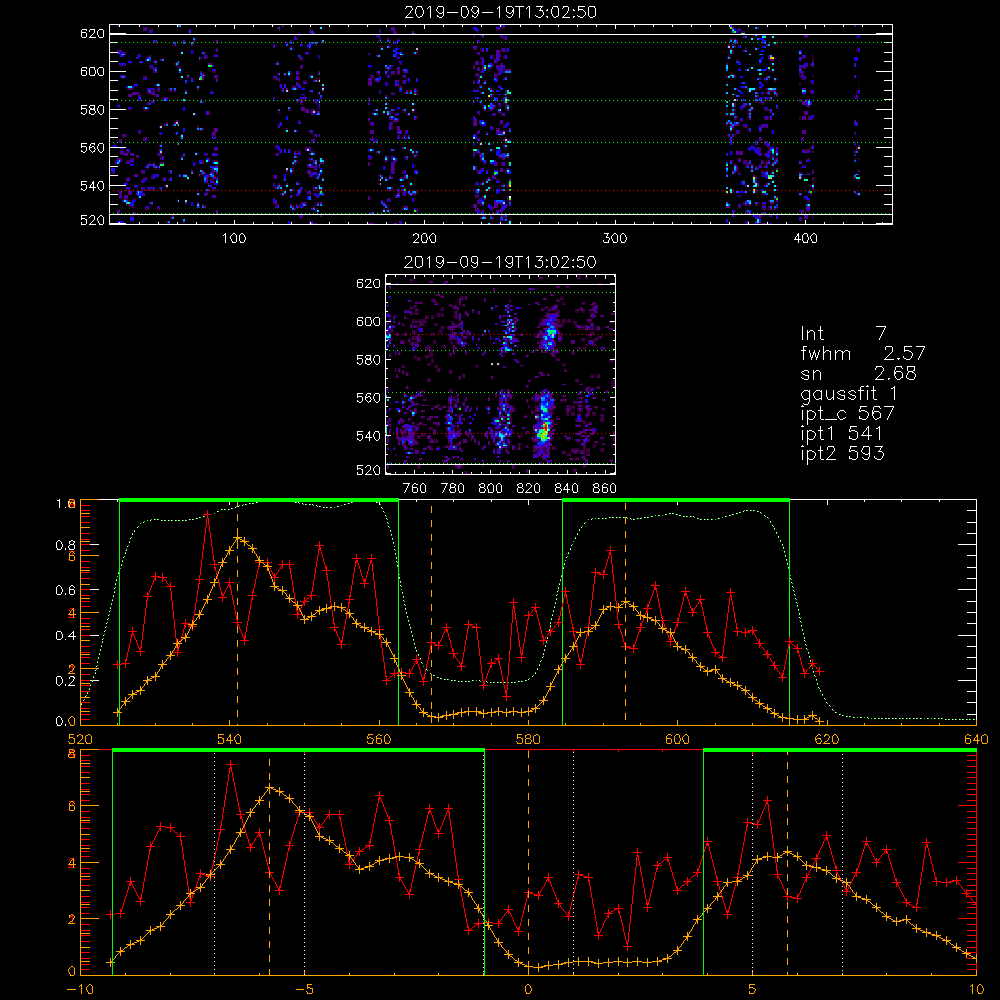Select the 'ipt_c 567' readout text
The image size is (1000, 1000).
click(x=848, y=413)
